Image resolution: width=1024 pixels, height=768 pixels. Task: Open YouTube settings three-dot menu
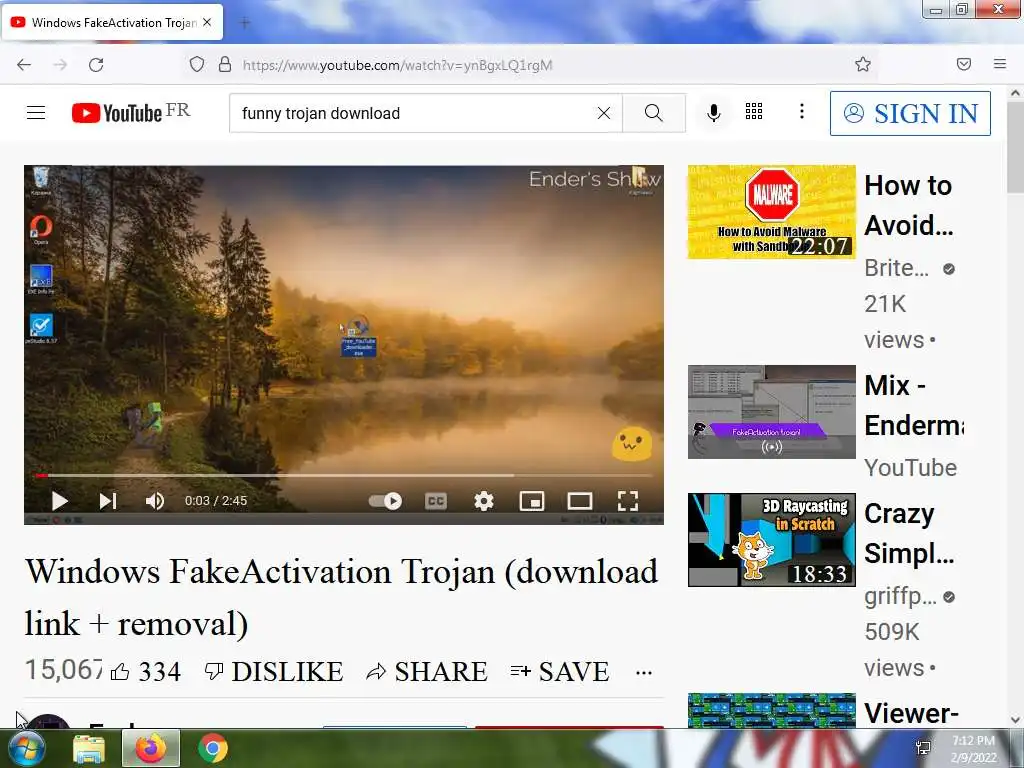801,112
